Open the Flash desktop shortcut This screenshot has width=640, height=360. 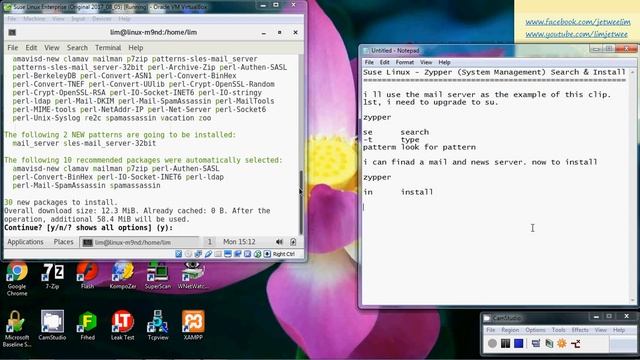(x=87, y=276)
